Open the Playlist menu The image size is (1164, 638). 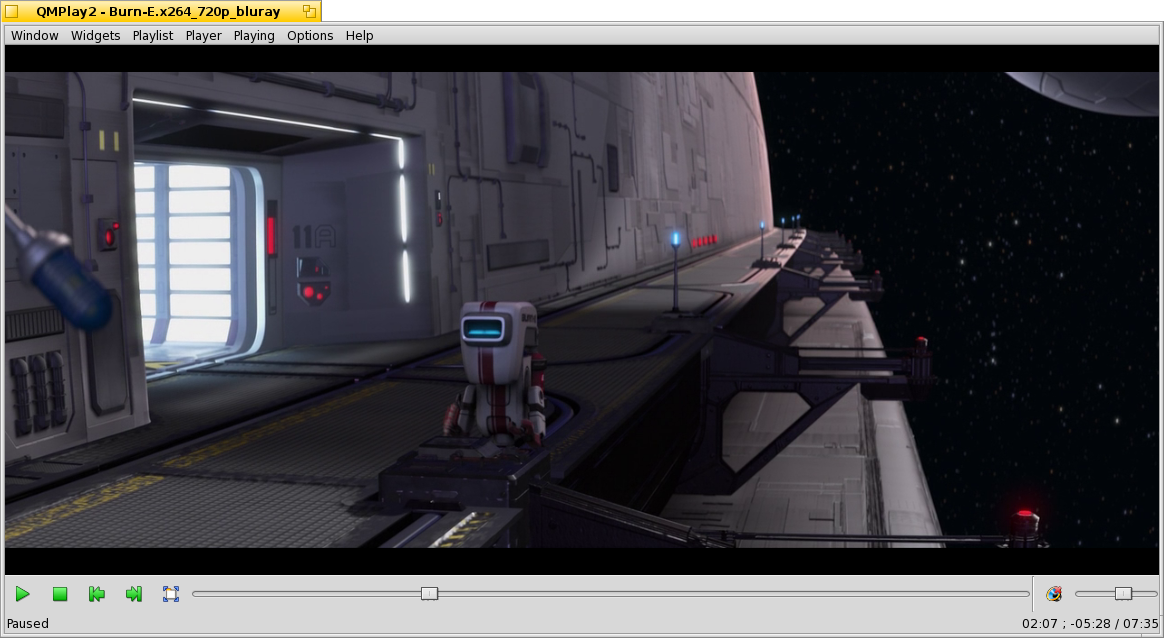click(153, 36)
